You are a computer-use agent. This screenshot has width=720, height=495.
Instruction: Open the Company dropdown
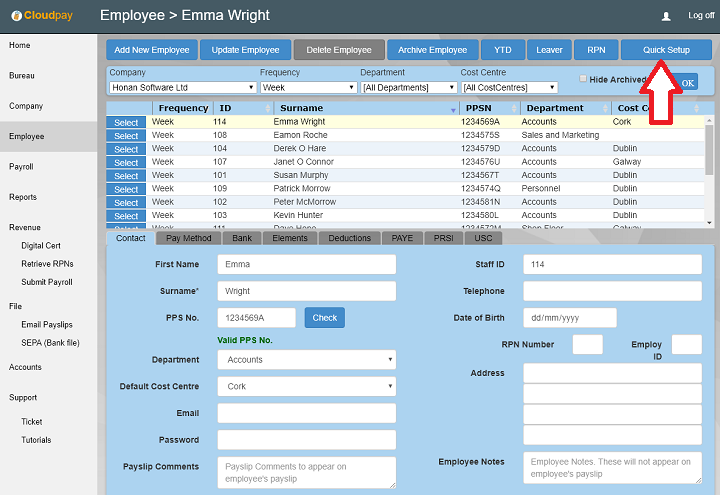[x=182, y=88]
